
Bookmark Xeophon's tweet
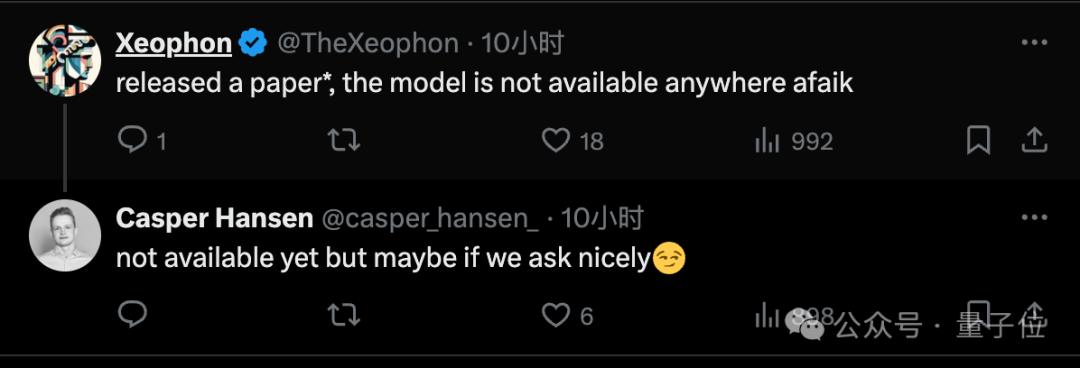(979, 141)
